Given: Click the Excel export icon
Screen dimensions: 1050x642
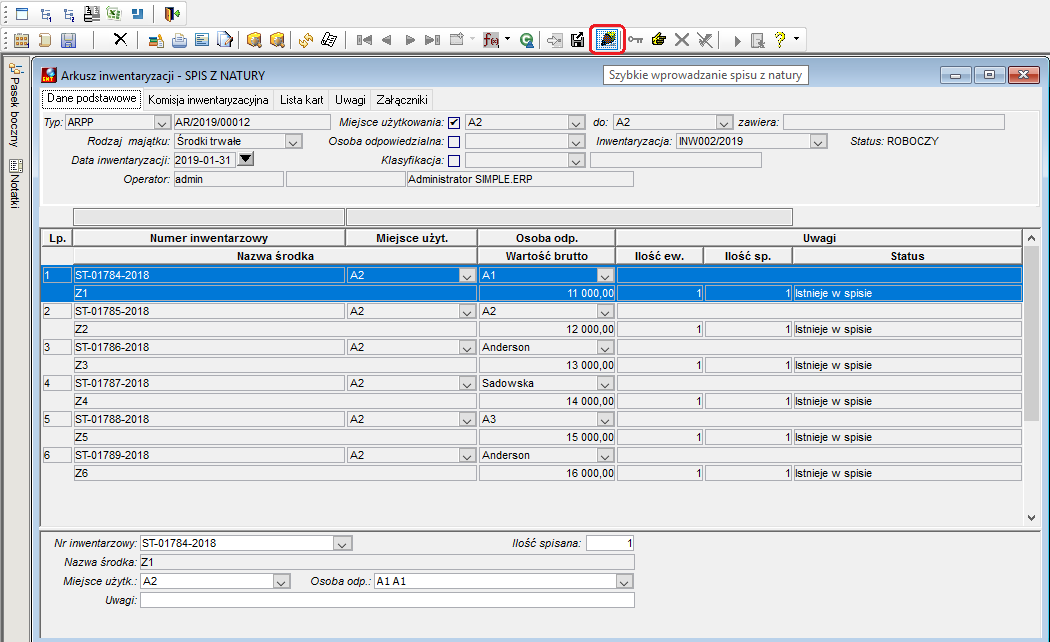Looking at the screenshot, I should [x=115, y=14].
